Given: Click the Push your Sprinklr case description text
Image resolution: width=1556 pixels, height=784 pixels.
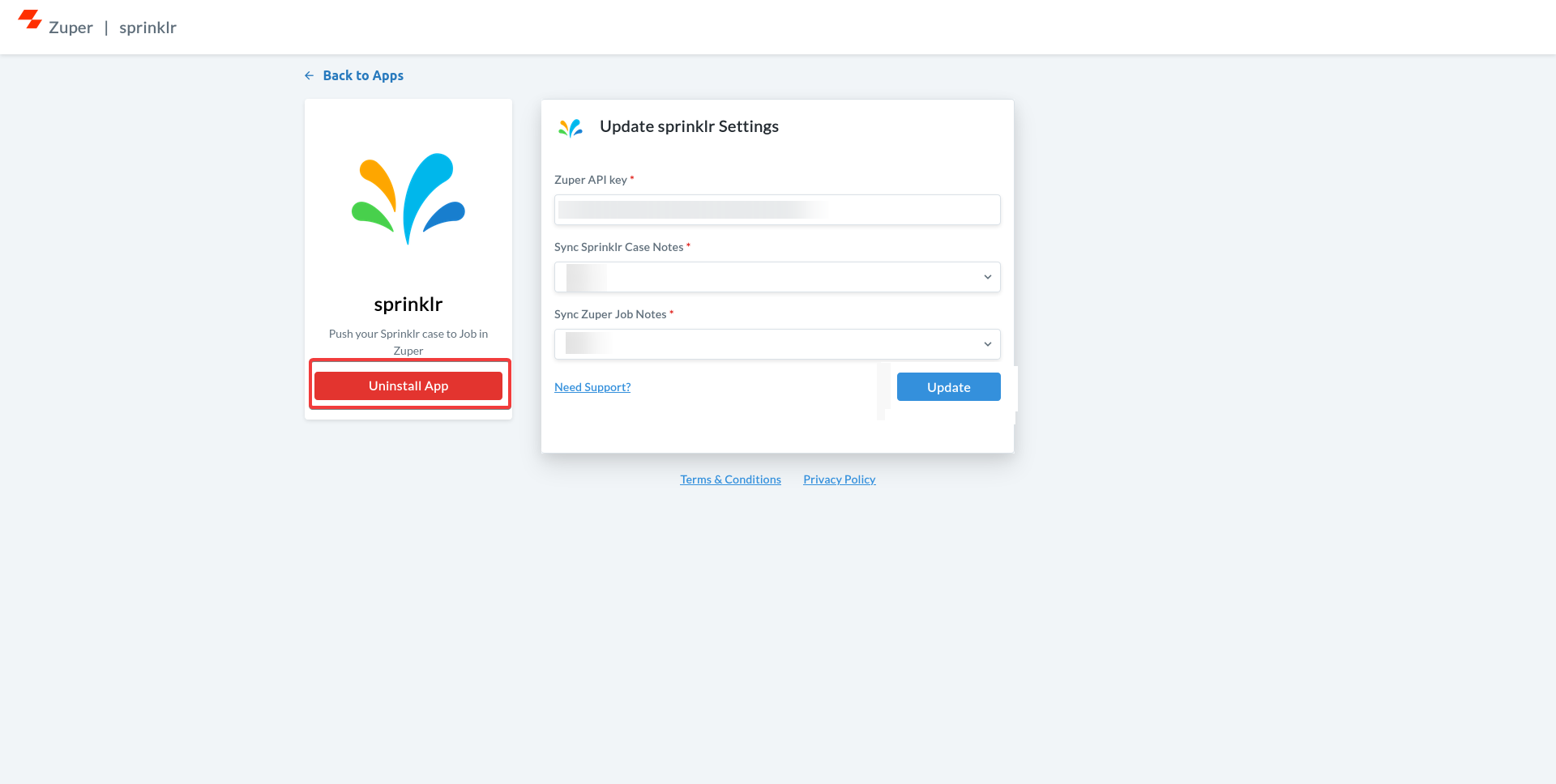Looking at the screenshot, I should (408, 342).
